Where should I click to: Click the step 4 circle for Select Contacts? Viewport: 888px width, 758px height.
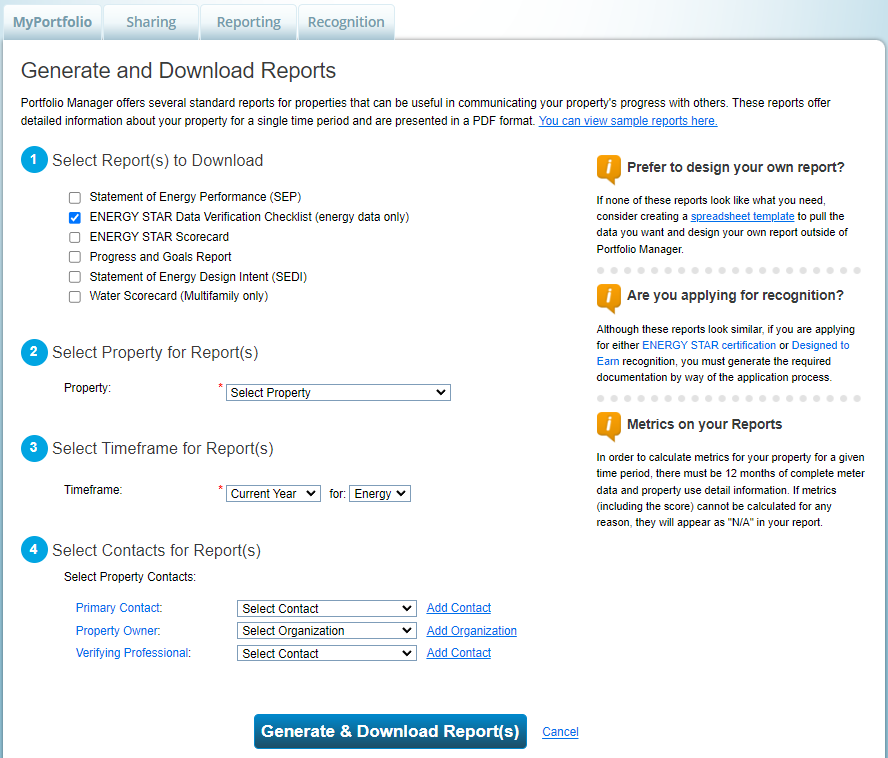point(34,550)
